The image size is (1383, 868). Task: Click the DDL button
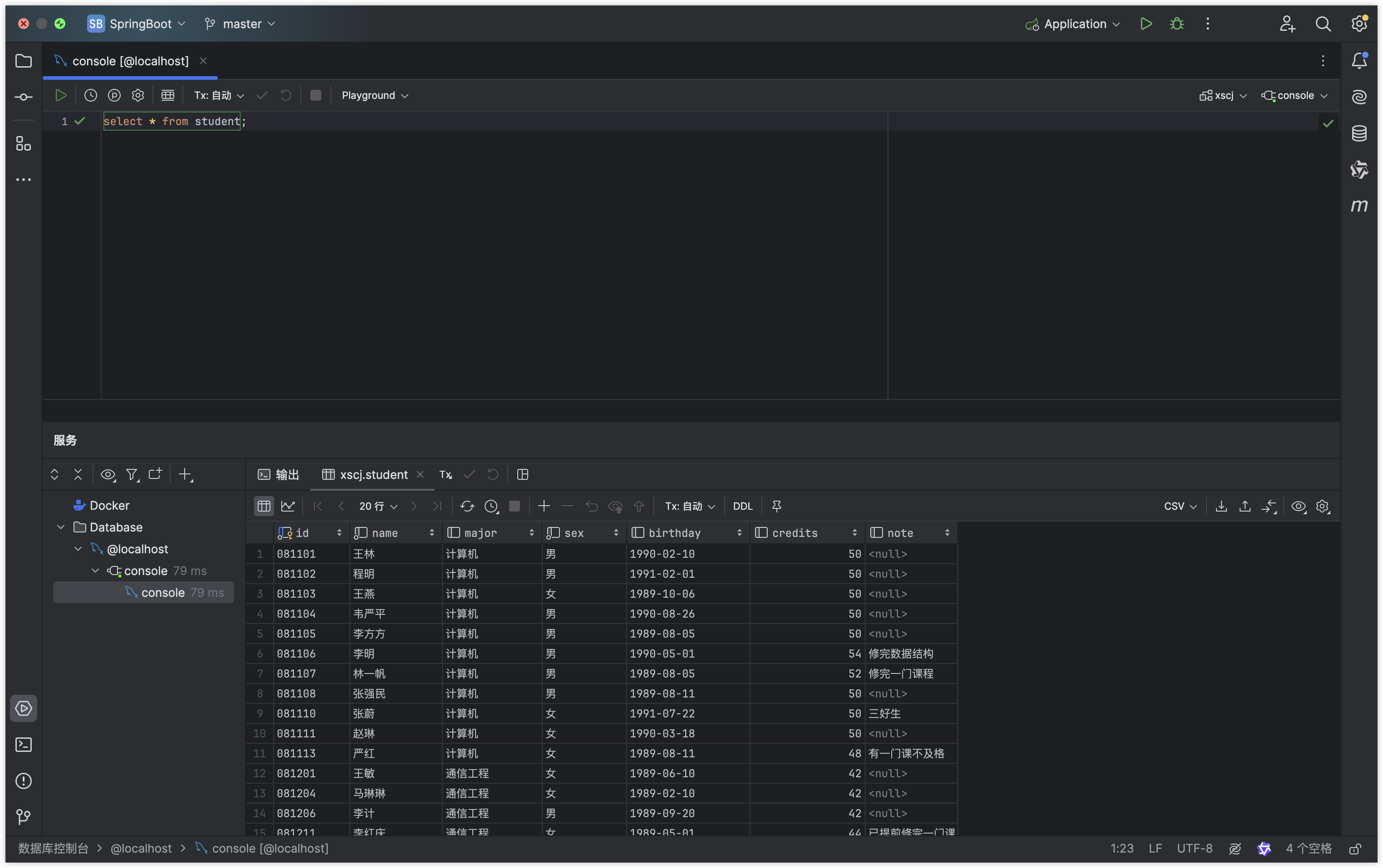tap(742, 506)
